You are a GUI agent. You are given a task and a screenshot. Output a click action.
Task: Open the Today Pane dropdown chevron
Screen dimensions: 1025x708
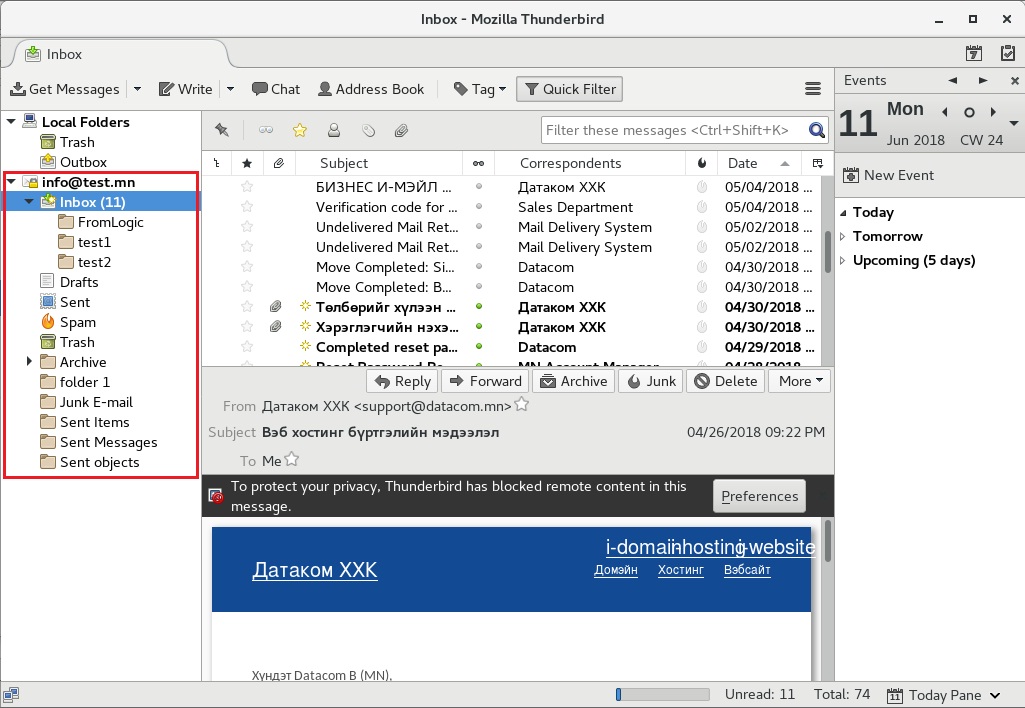995,696
